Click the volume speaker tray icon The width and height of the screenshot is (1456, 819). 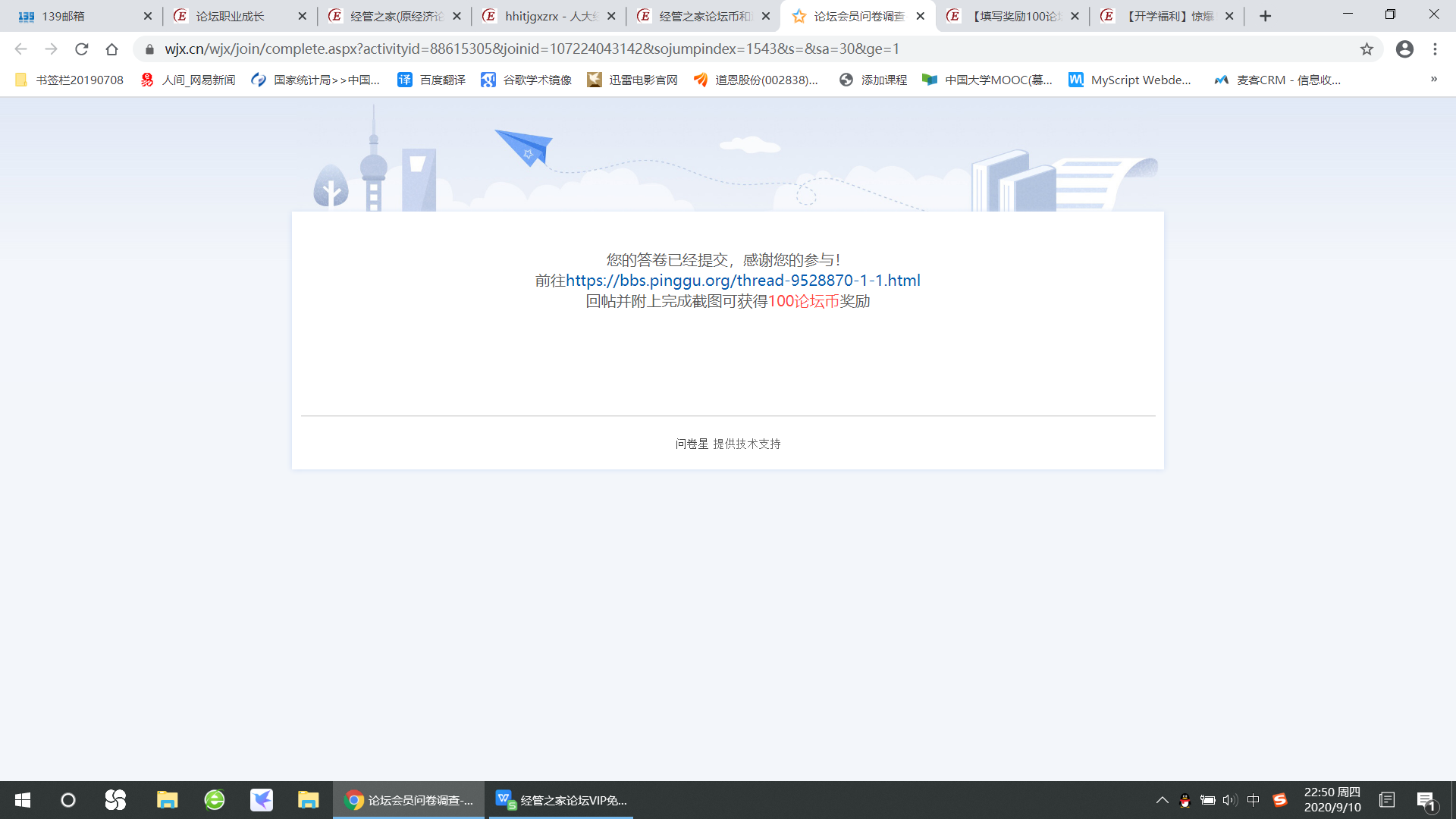point(1230,800)
